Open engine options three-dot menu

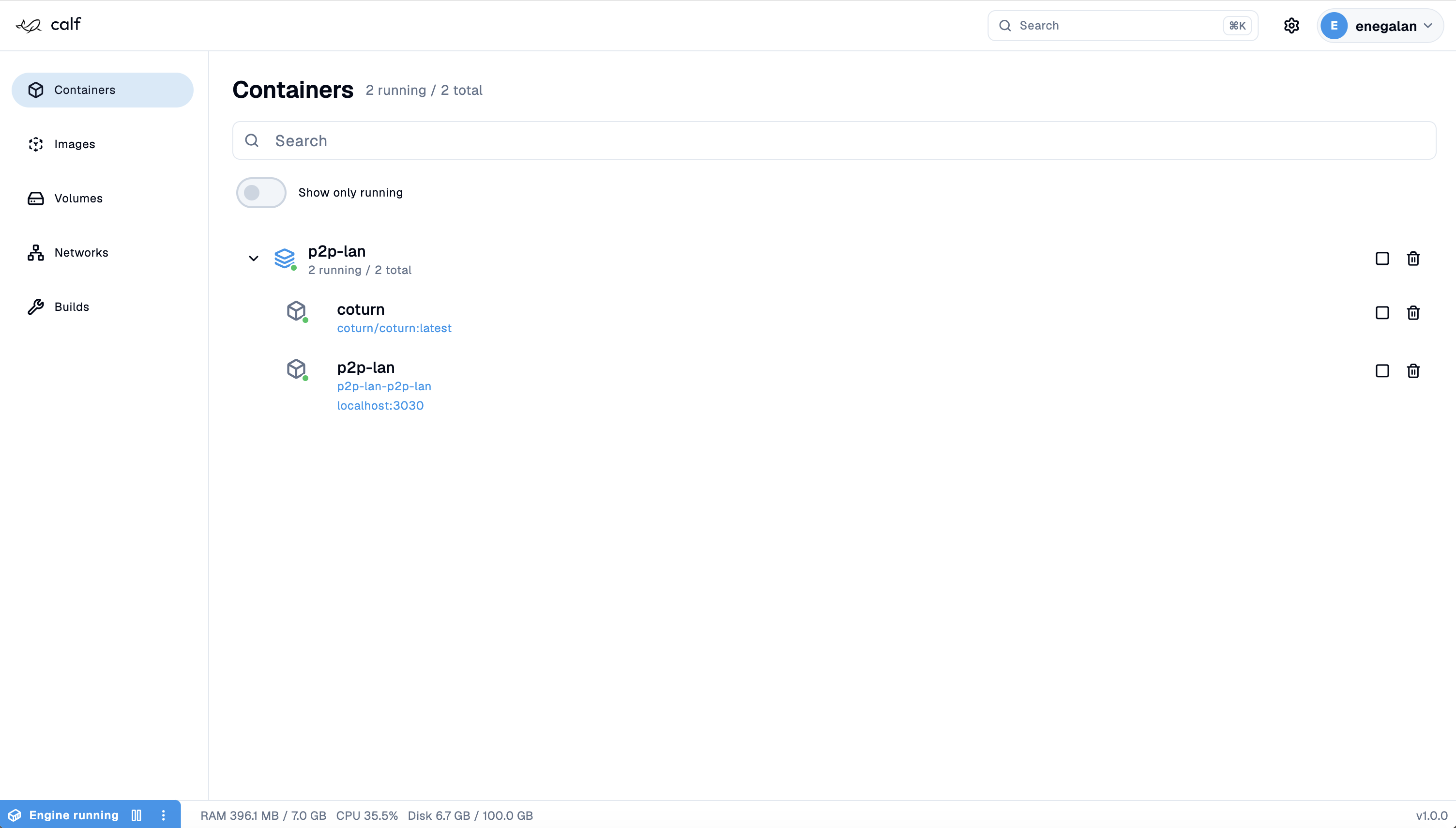click(x=164, y=815)
